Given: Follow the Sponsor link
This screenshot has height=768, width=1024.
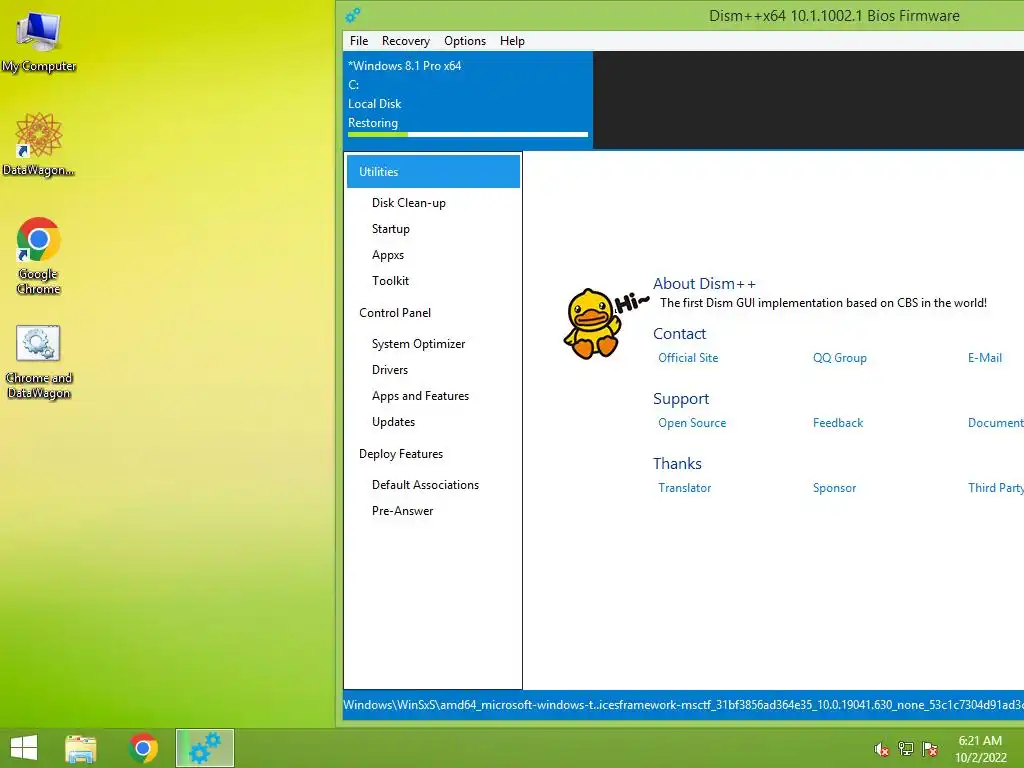Looking at the screenshot, I should (835, 488).
